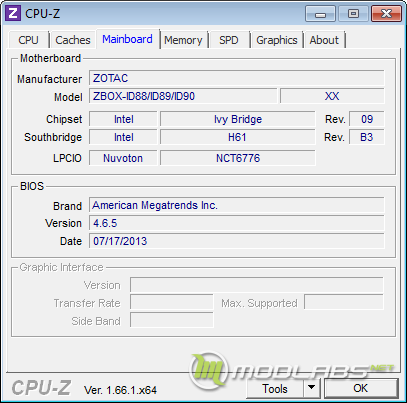Go to the Memory tab

tap(183, 40)
